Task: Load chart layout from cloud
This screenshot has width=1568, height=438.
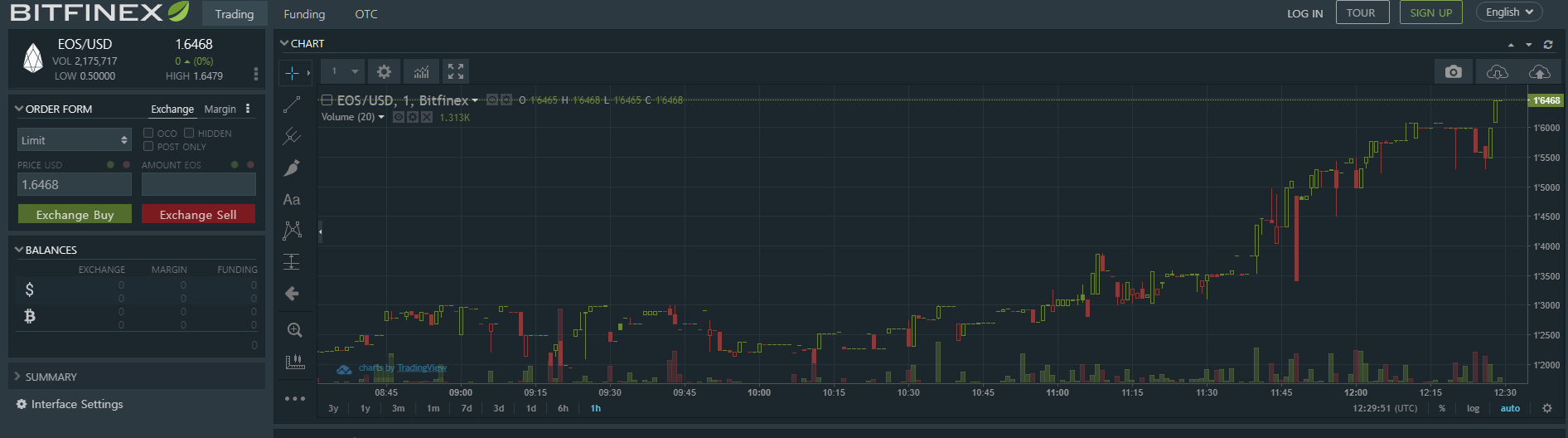Action: [1497, 72]
